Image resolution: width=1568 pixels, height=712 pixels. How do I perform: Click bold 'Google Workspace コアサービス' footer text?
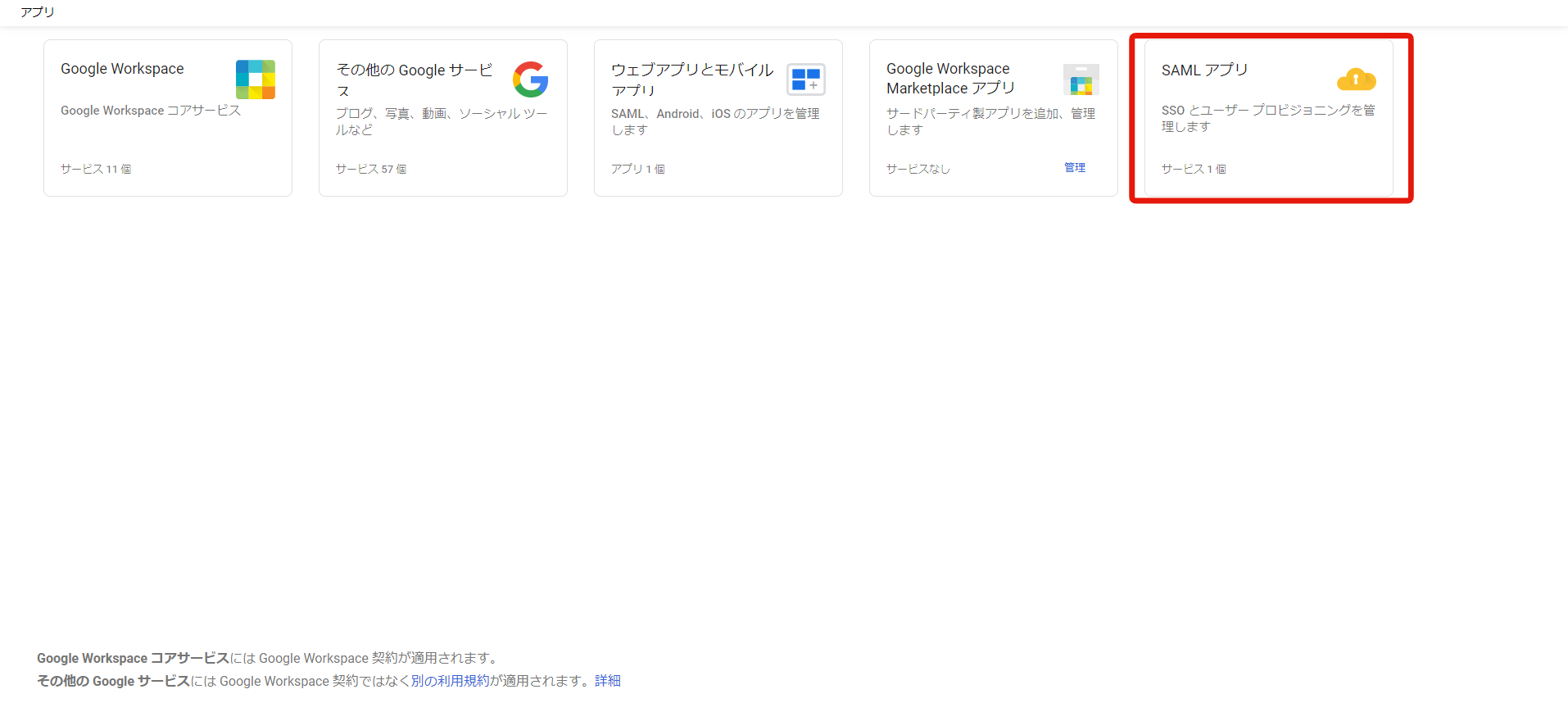(133, 658)
